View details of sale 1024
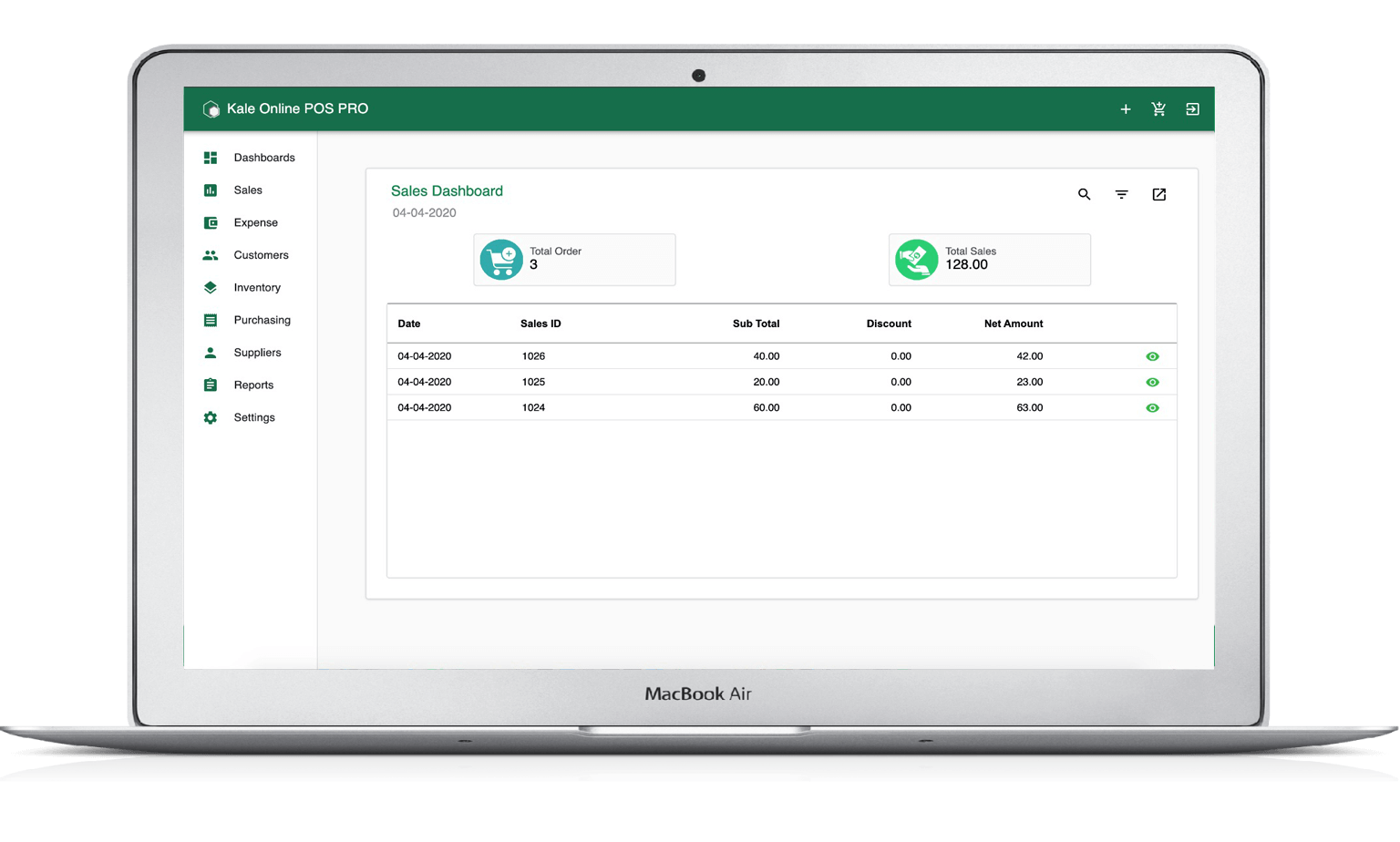Image resolution: width=1400 pixels, height=842 pixels. [1152, 407]
